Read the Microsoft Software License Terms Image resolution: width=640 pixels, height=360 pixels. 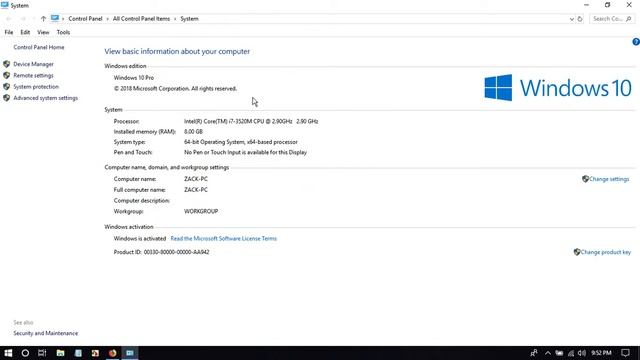pos(224,239)
